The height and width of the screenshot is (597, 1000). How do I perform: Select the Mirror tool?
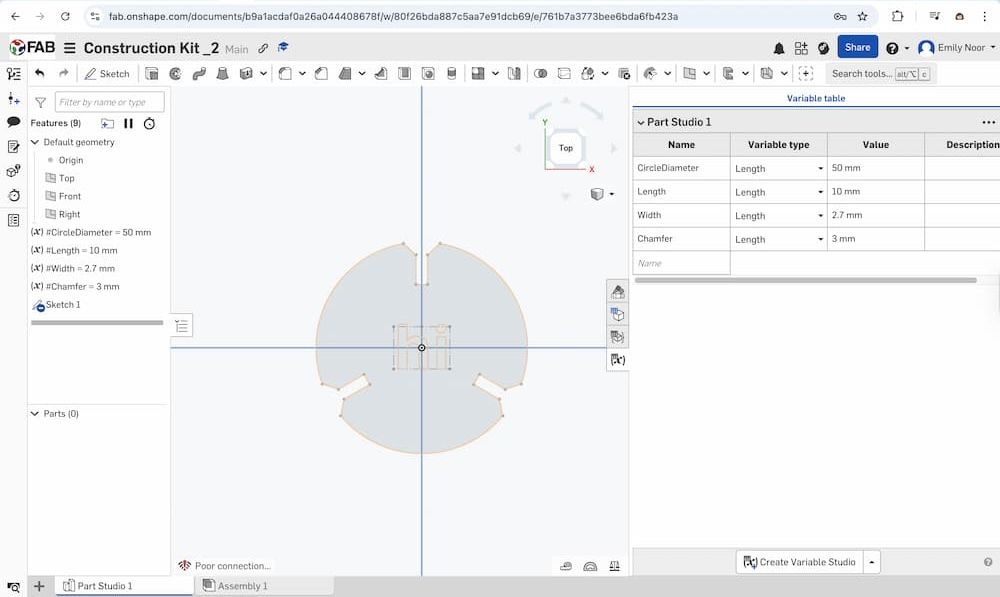coord(514,74)
